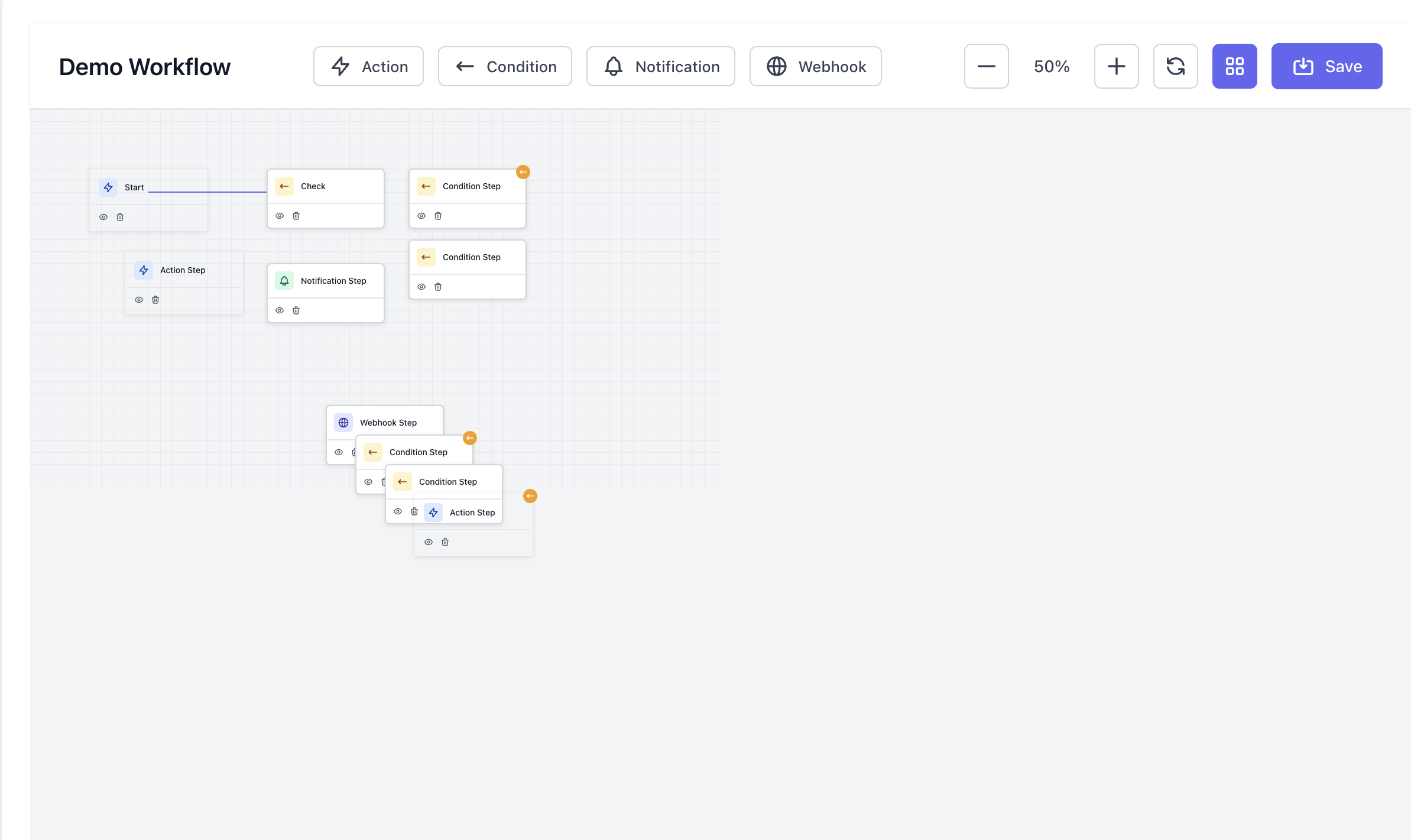Zoom in using the plus icon
Image resolution: width=1411 pixels, height=840 pixels.
[1115, 66]
